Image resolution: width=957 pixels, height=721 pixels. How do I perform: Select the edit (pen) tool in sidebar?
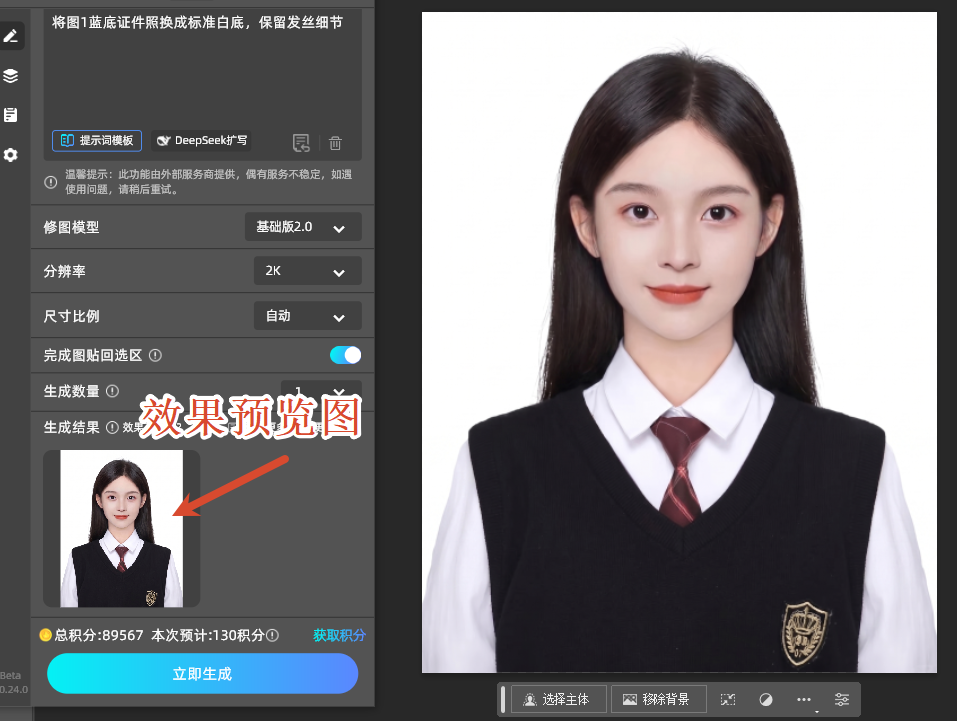13,36
